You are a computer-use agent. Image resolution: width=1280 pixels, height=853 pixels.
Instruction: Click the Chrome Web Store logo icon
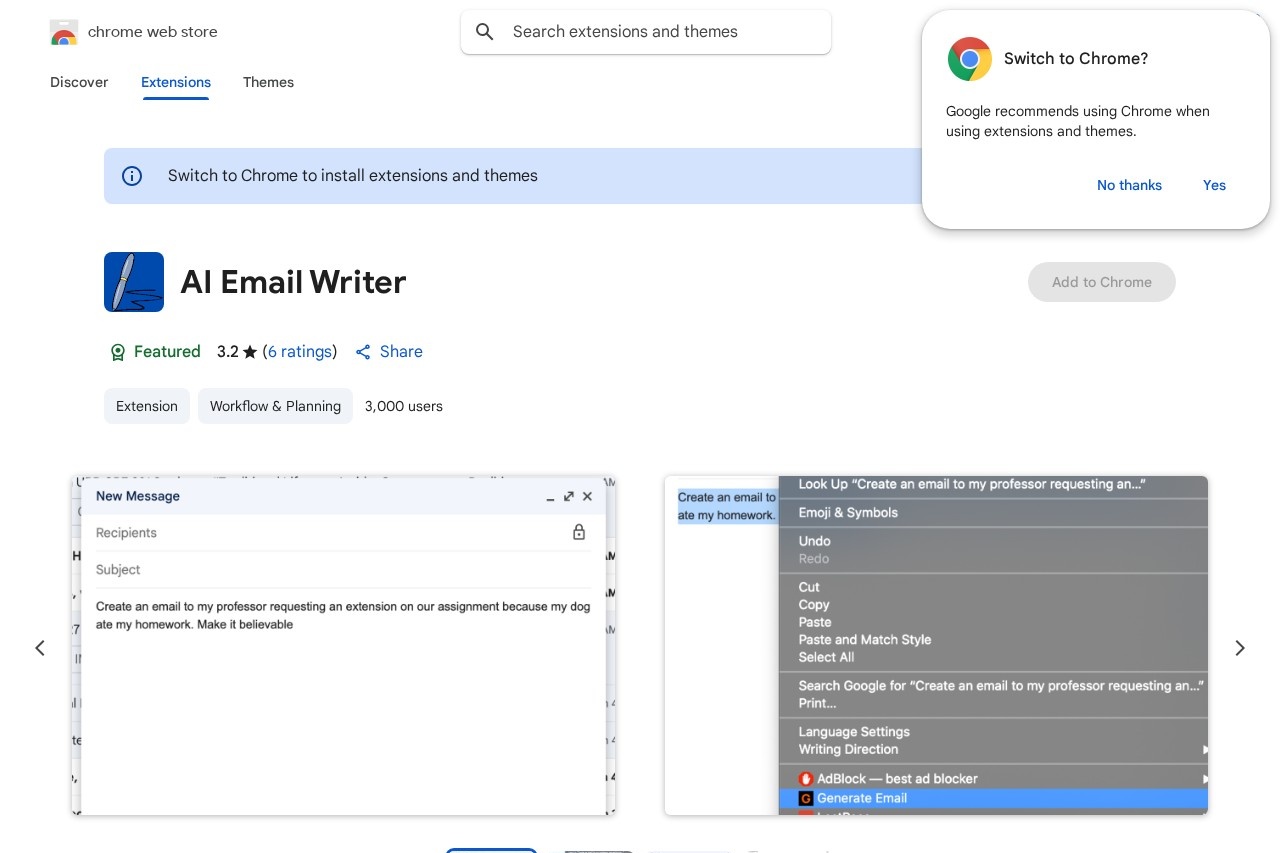[x=64, y=32]
